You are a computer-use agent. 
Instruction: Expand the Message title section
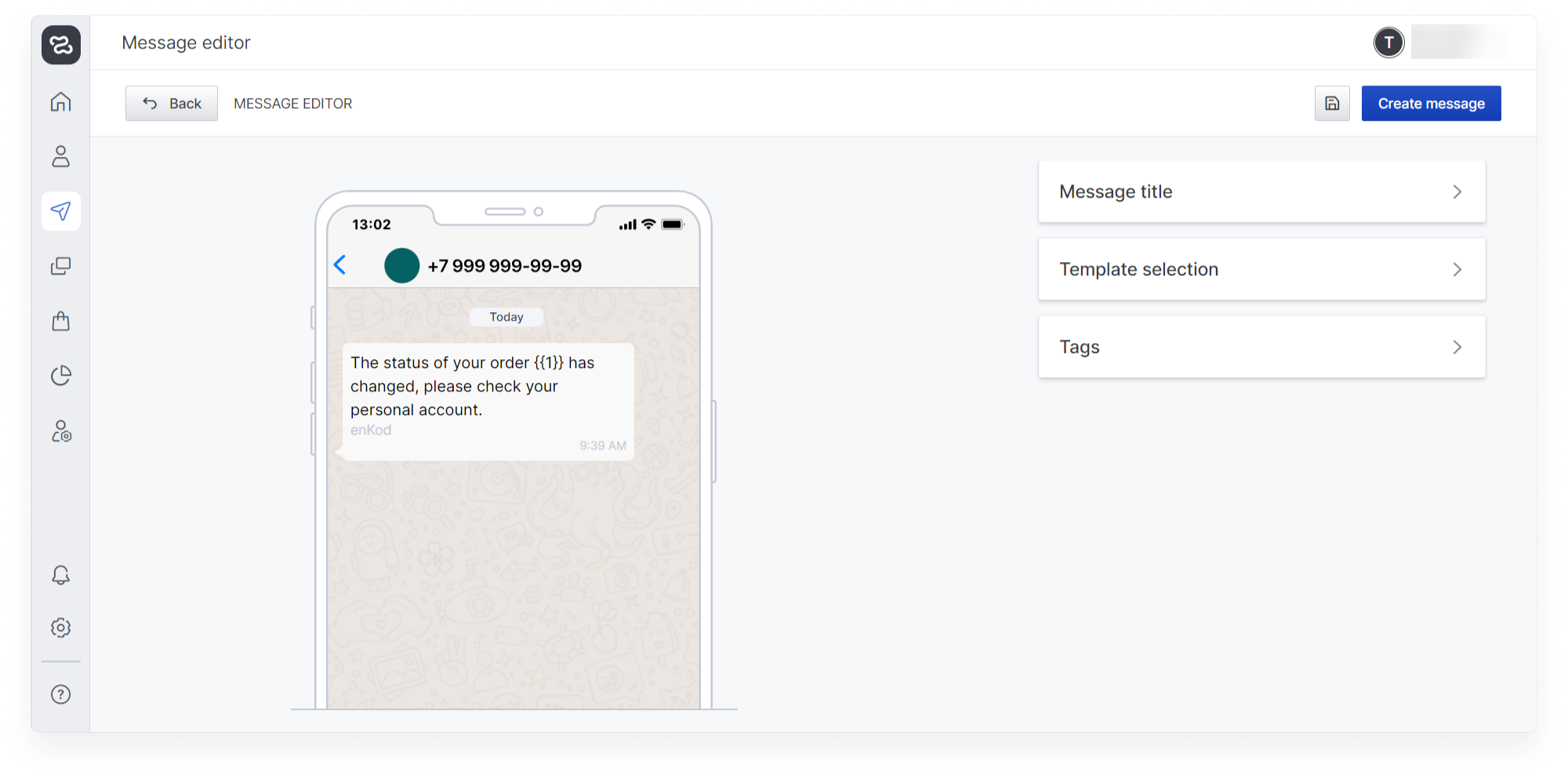1261,191
